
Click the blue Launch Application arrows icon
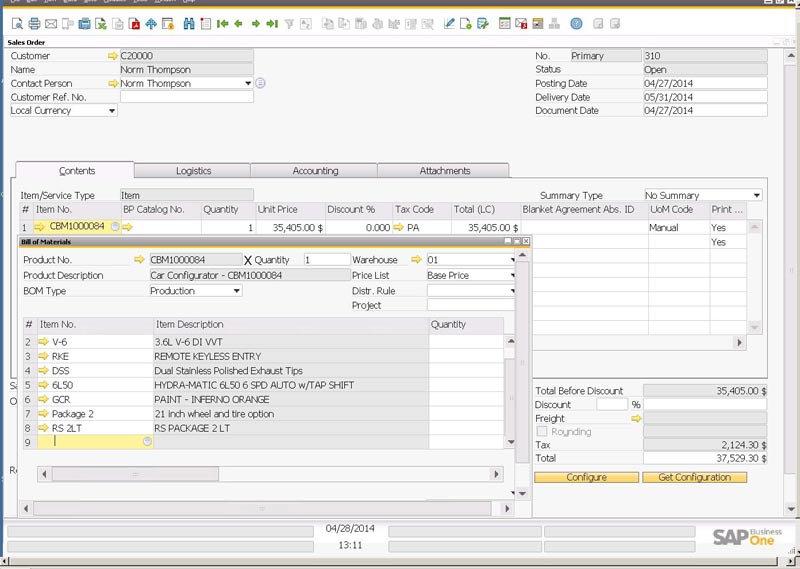point(151,23)
